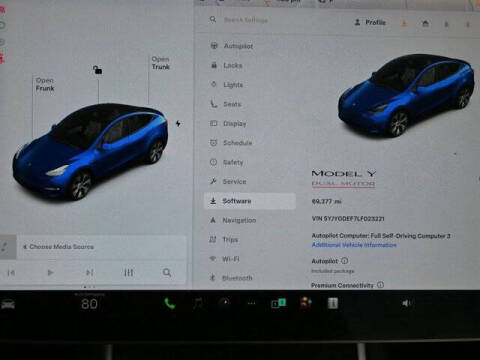Tap the music note thumbnail beside media source
Image resolution: width=480 pixels, height=360 pixels.
[7, 247]
